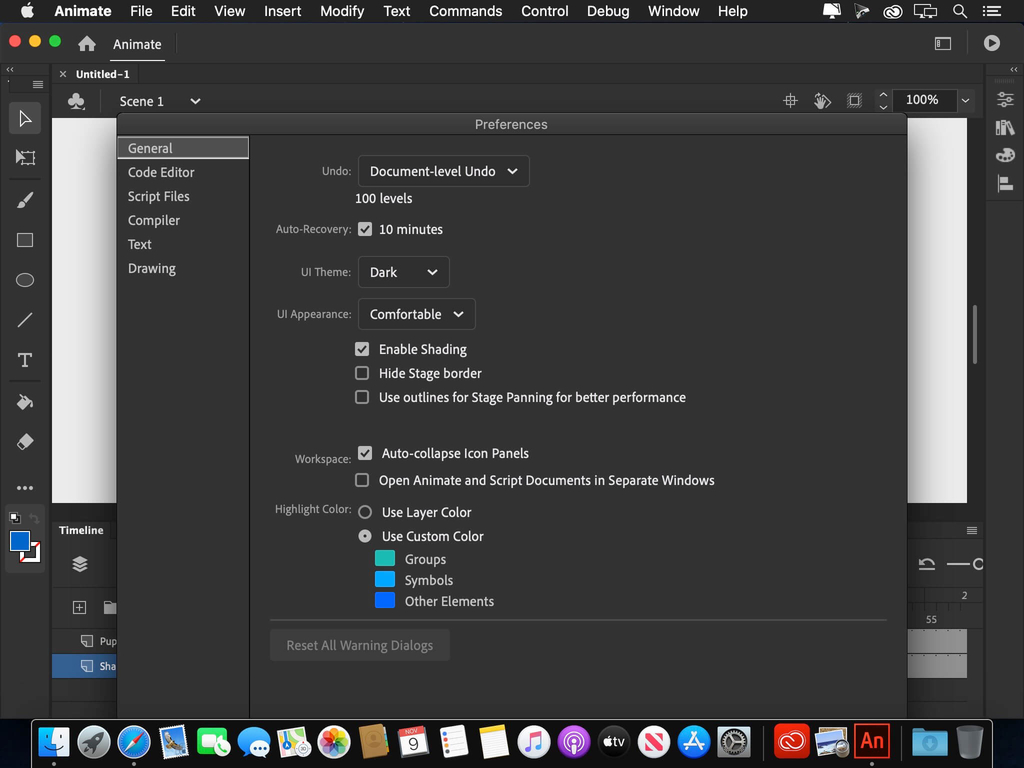Select the Line tool

25,320
